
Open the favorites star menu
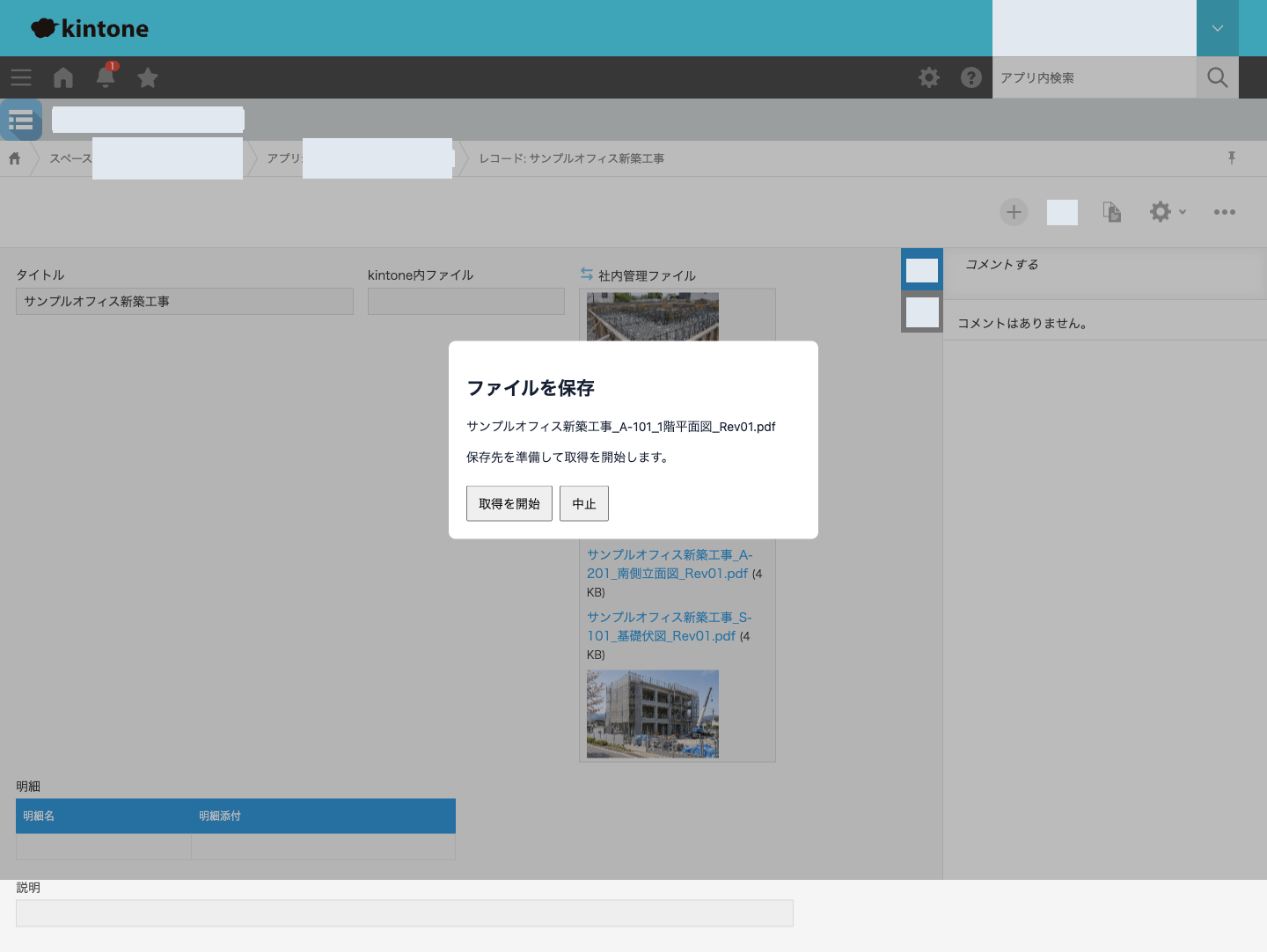tap(148, 77)
